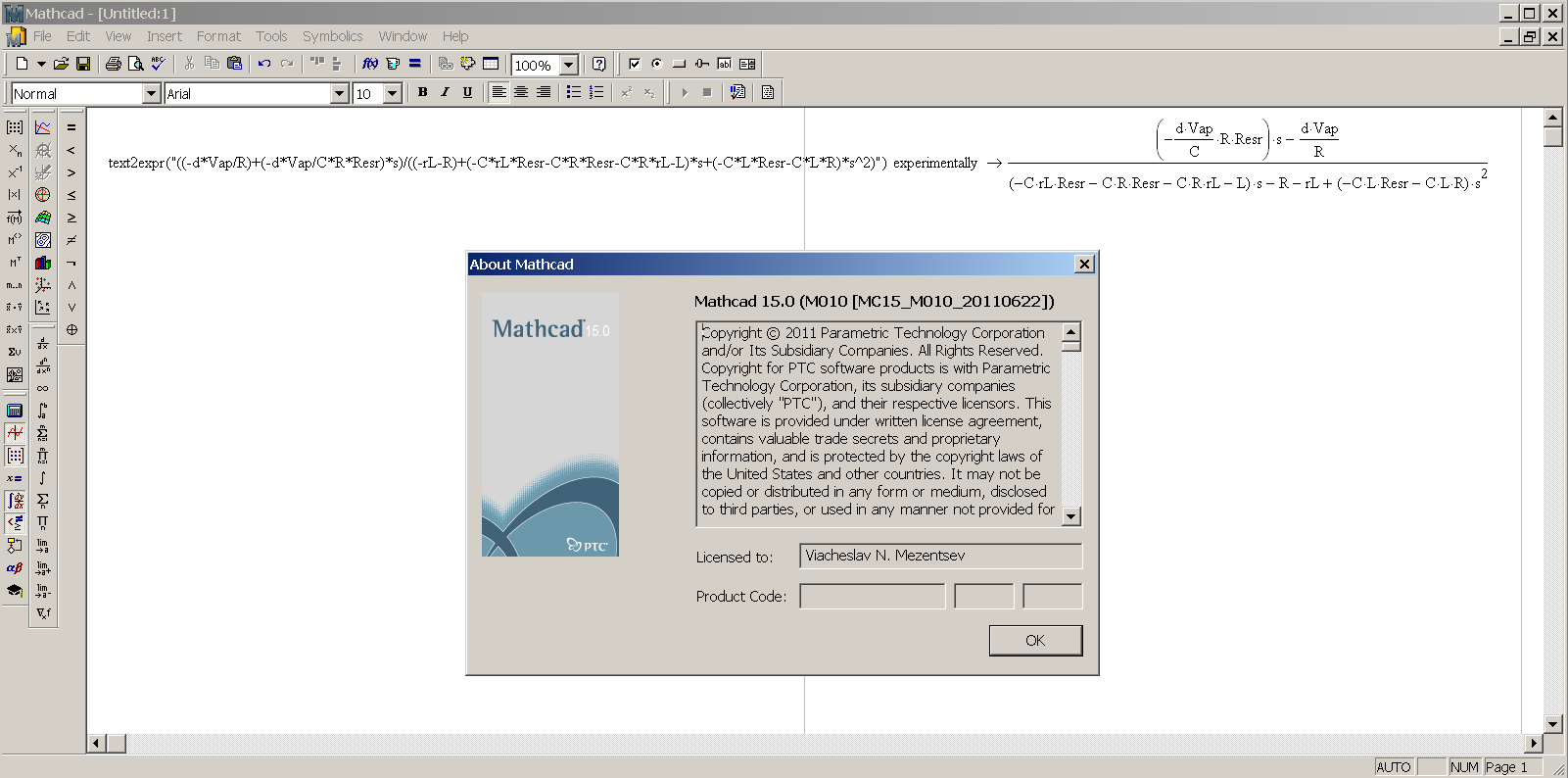Insert a radio button control
The width and height of the screenshot is (1568, 778).
657,64
